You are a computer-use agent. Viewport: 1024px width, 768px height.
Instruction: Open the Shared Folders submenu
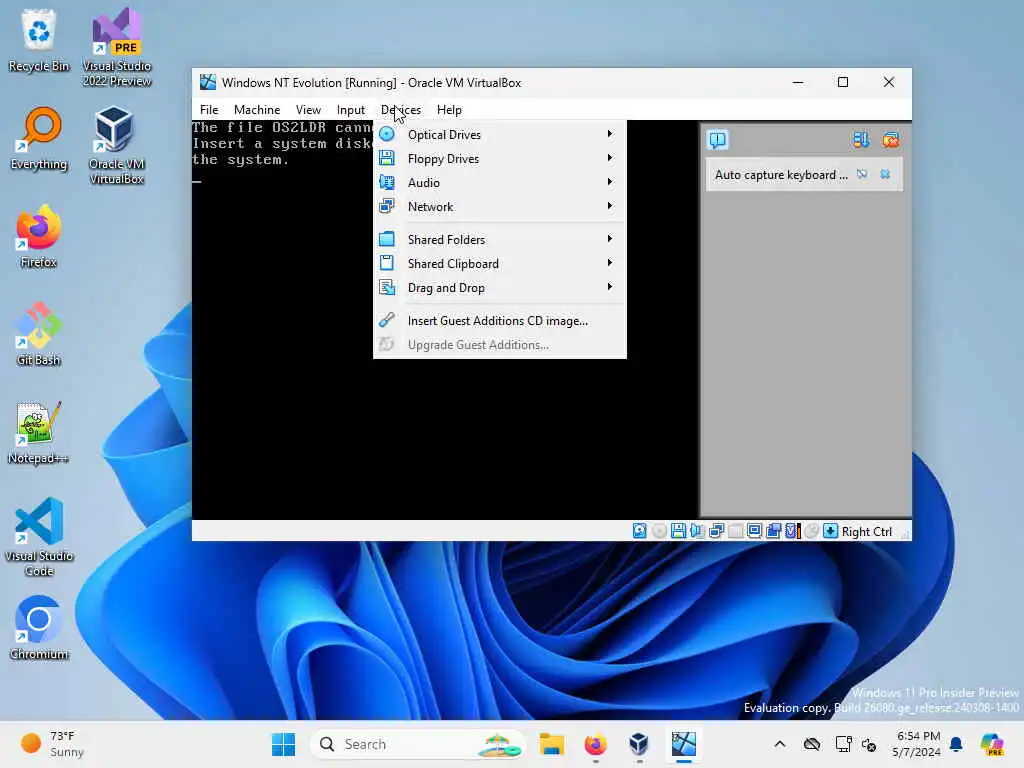(x=500, y=240)
